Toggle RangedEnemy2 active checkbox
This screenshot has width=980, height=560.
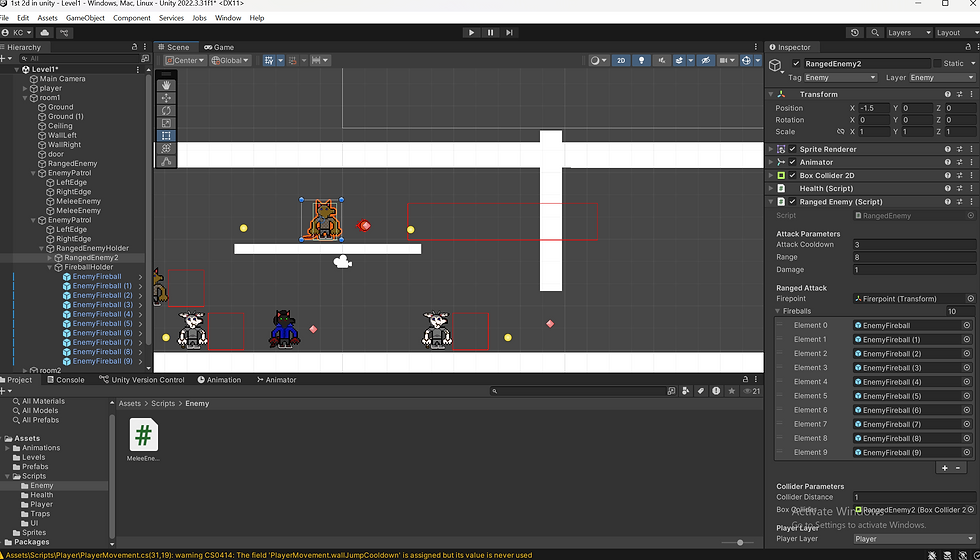pos(796,64)
